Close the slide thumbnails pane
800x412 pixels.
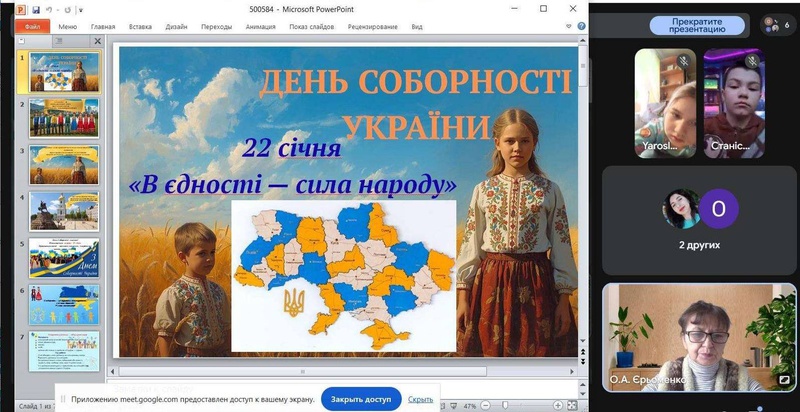[x=98, y=42]
